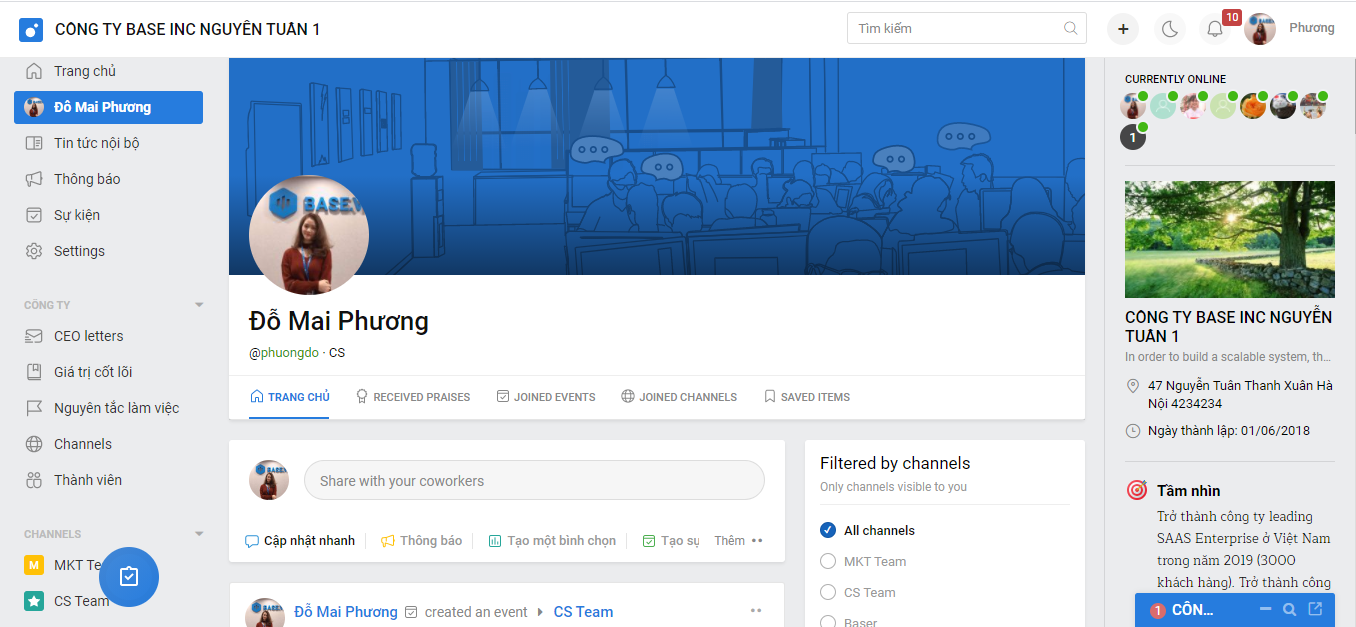Click the dark '1' online avatar
This screenshot has width=1356, height=627.
tap(1133, 137)
